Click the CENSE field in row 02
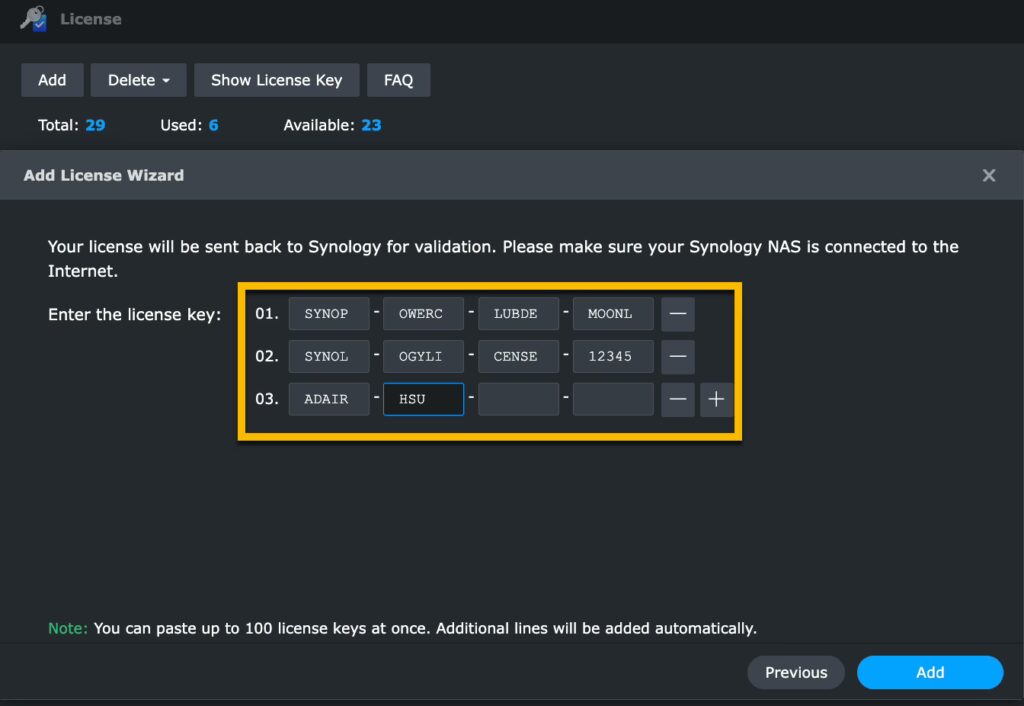 pos(519,357)
